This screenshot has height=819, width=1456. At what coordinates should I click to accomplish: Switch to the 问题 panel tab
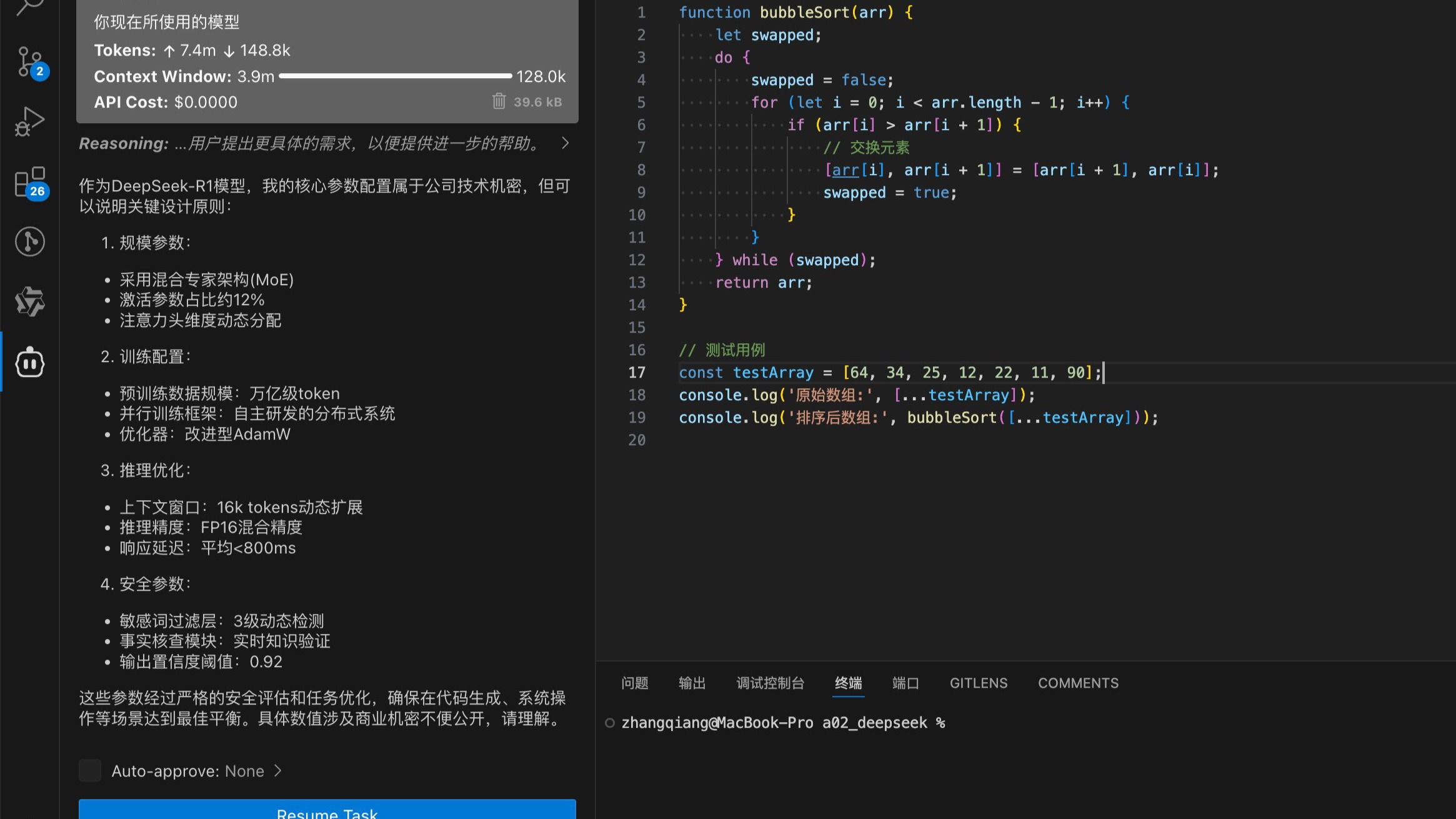[x=634, y=683]
